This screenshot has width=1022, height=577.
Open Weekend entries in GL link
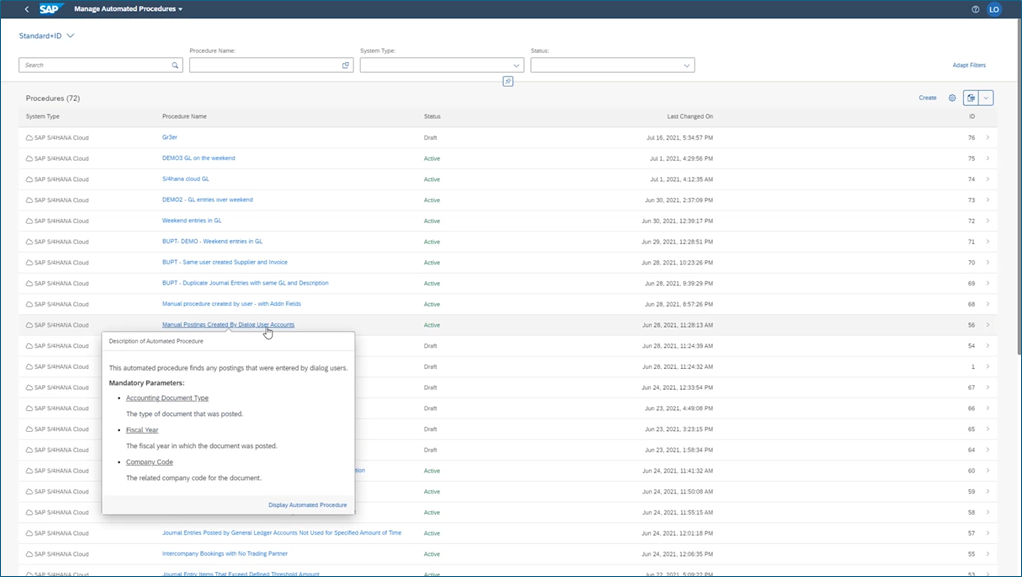(x=192, y=220)
